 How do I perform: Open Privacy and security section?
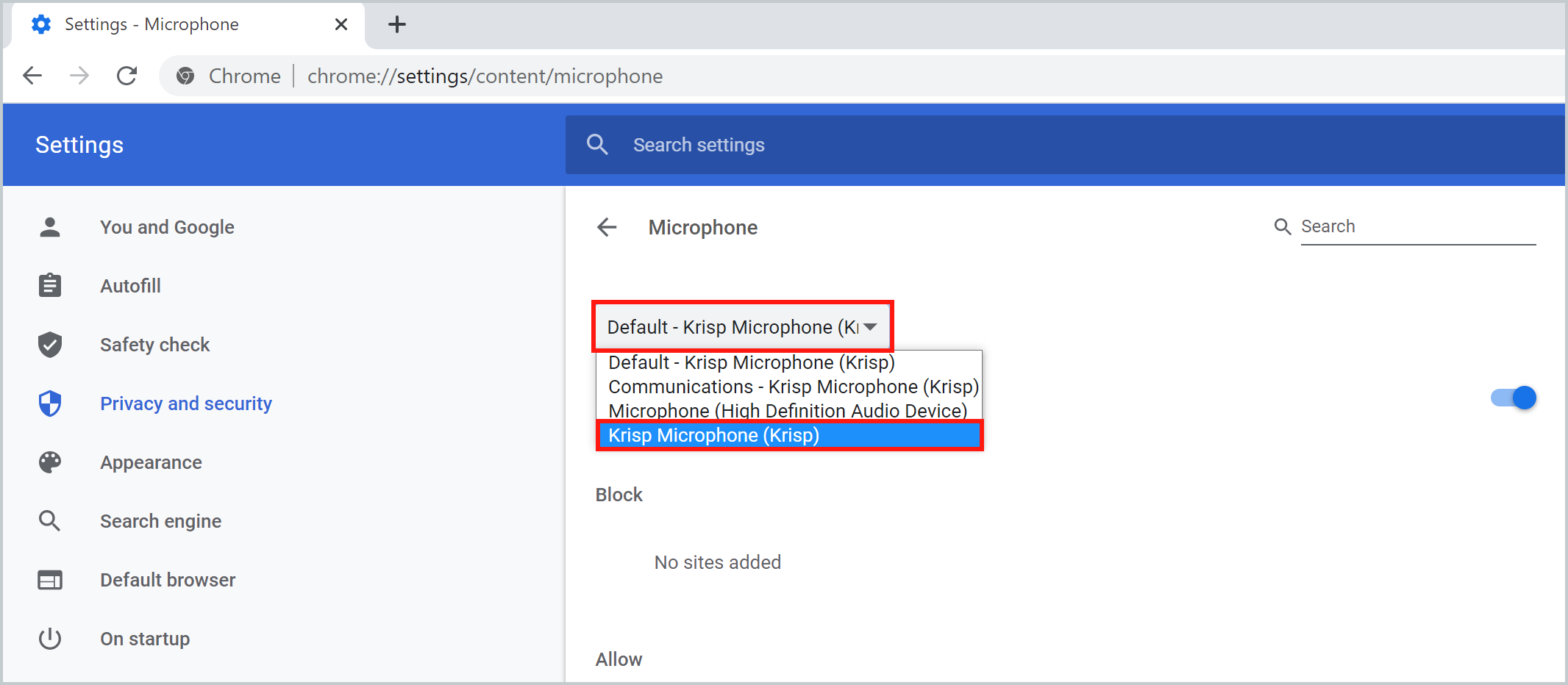[x=185, y=404]
